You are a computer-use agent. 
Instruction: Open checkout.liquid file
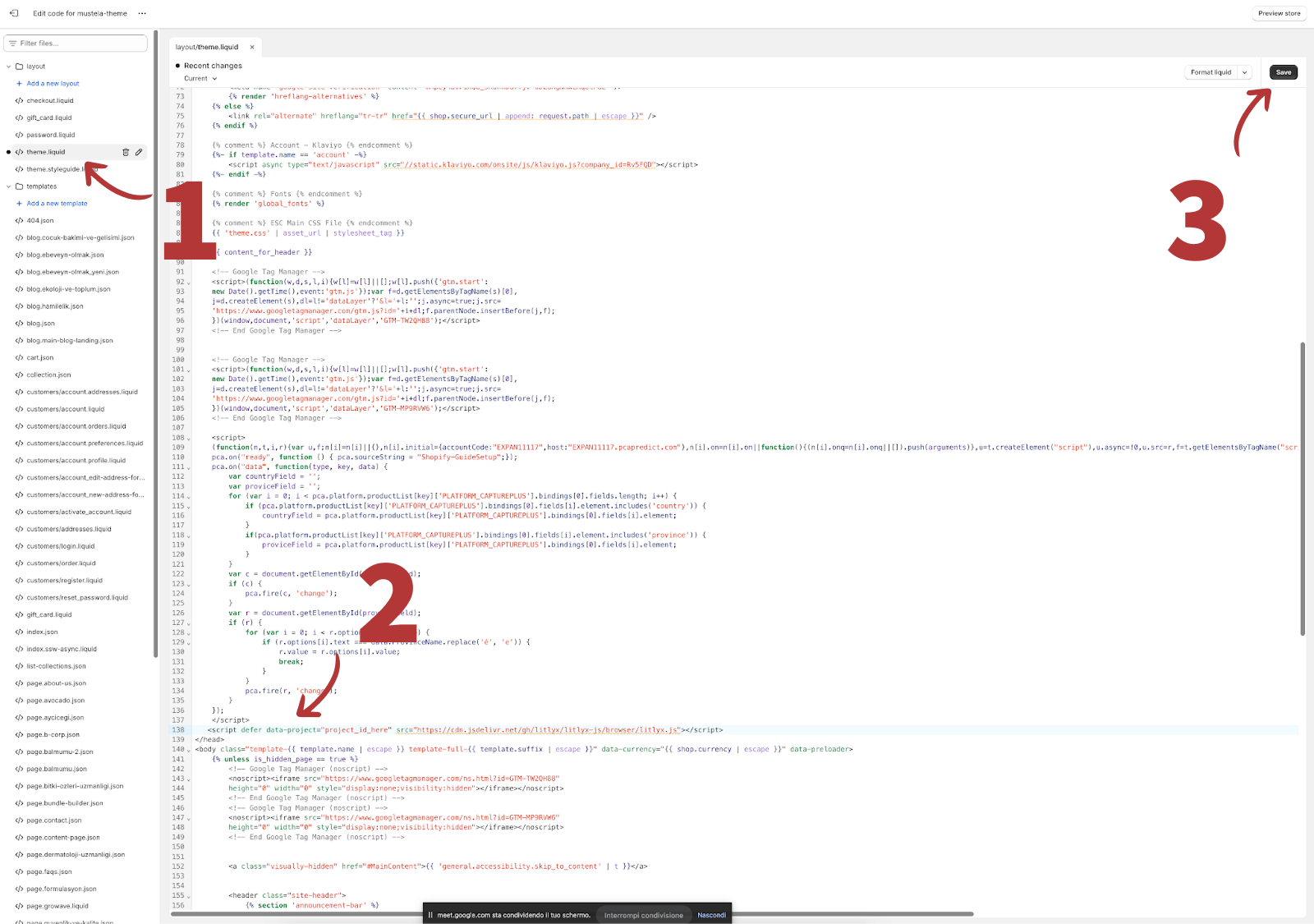tap(50, 101)
